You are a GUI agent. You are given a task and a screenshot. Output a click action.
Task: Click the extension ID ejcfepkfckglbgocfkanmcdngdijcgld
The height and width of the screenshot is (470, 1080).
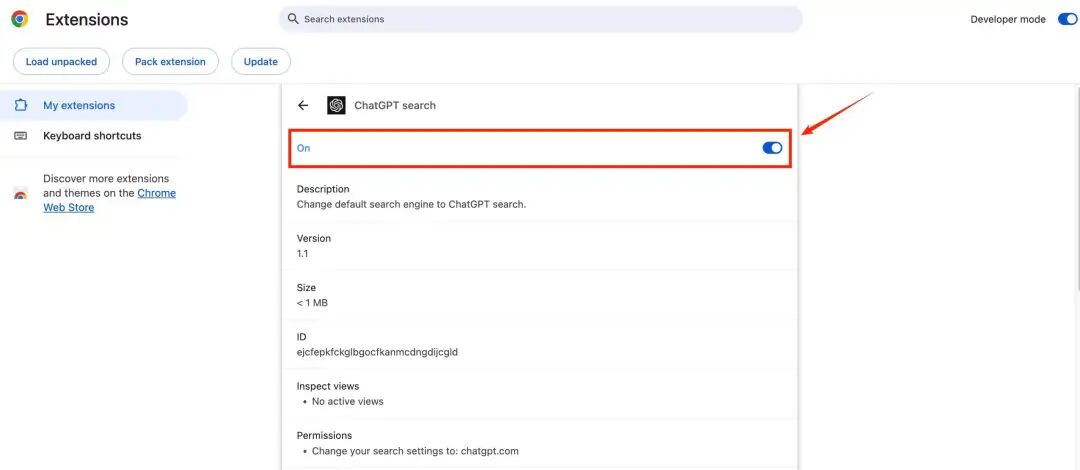click(x=377, y=352)
